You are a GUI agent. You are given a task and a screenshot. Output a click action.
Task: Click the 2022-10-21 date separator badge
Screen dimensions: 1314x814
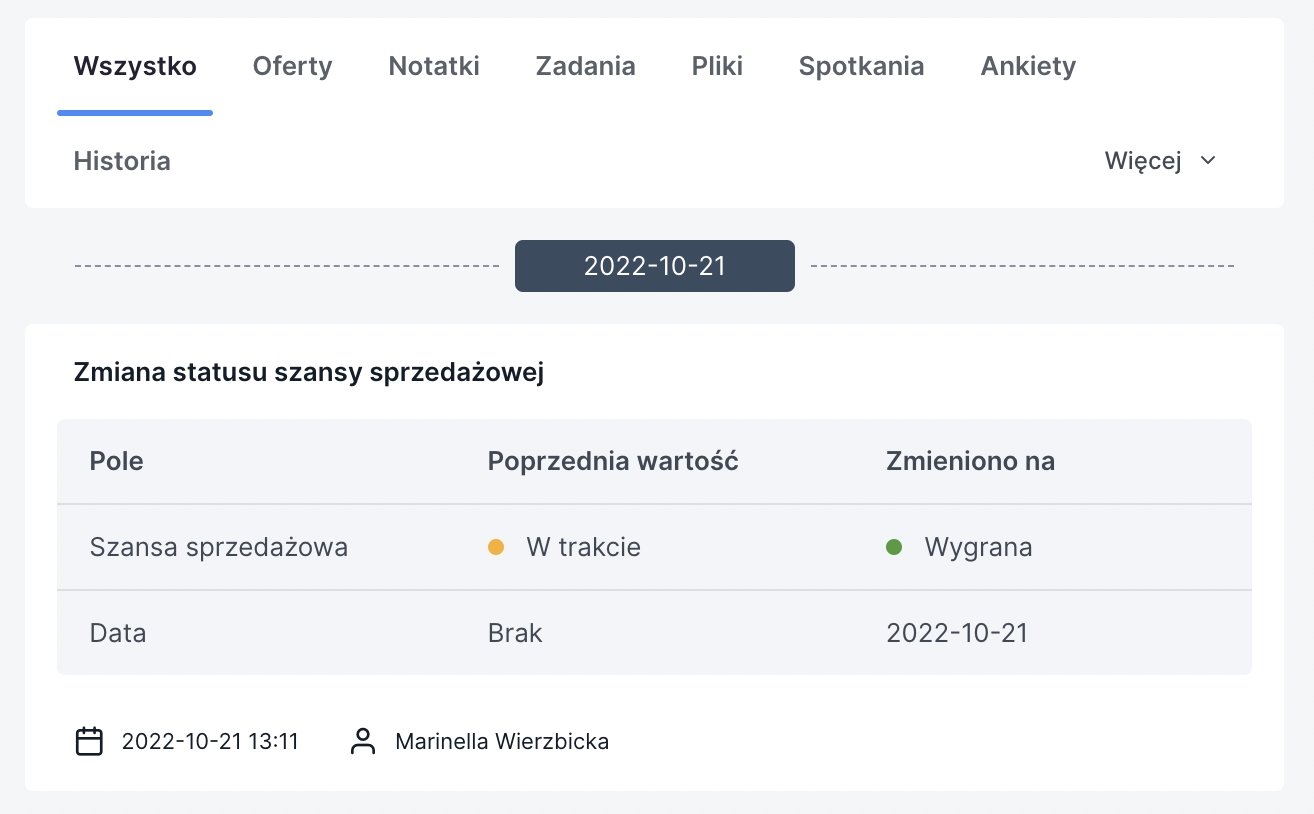[655, 266]
